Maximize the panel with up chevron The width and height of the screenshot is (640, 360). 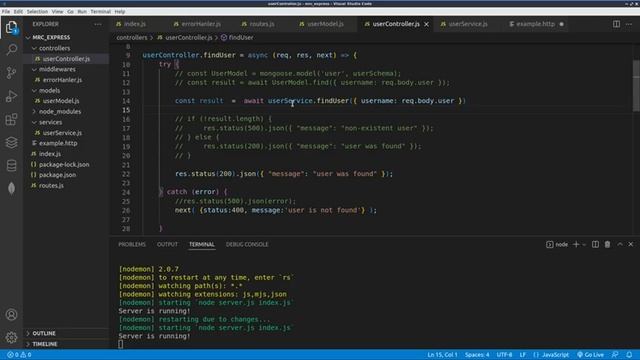620,244
